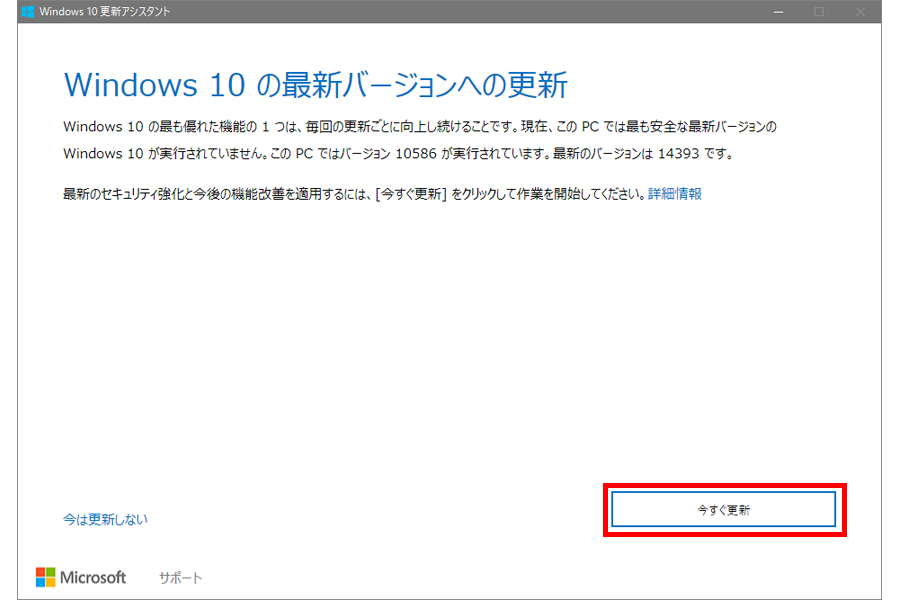900x600 pixels.
Task: Close the Windows 10 更新アシスタント window
Action: point(860,11)
